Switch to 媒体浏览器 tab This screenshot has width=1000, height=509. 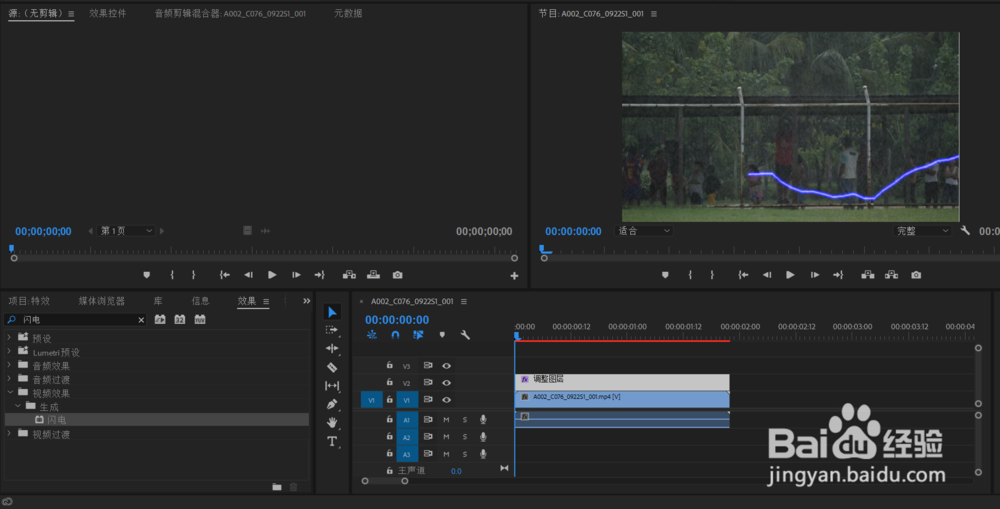102,301
